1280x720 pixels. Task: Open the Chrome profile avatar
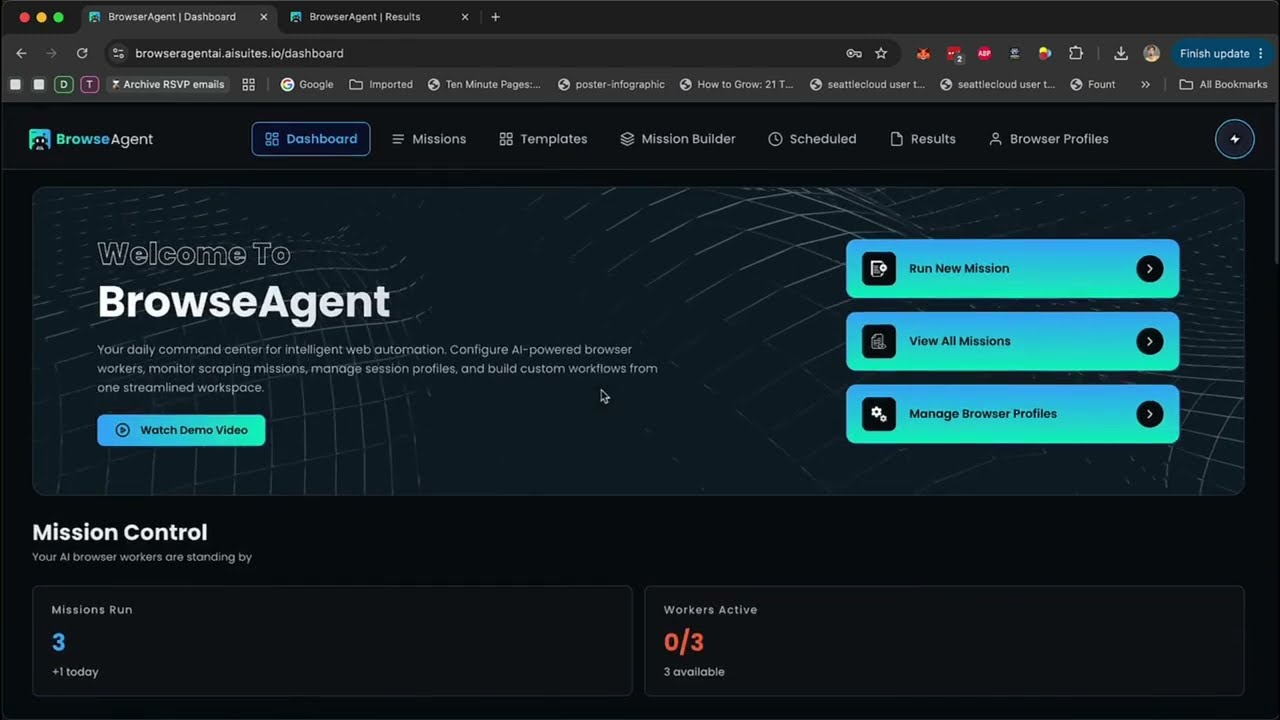point(1151,54)
